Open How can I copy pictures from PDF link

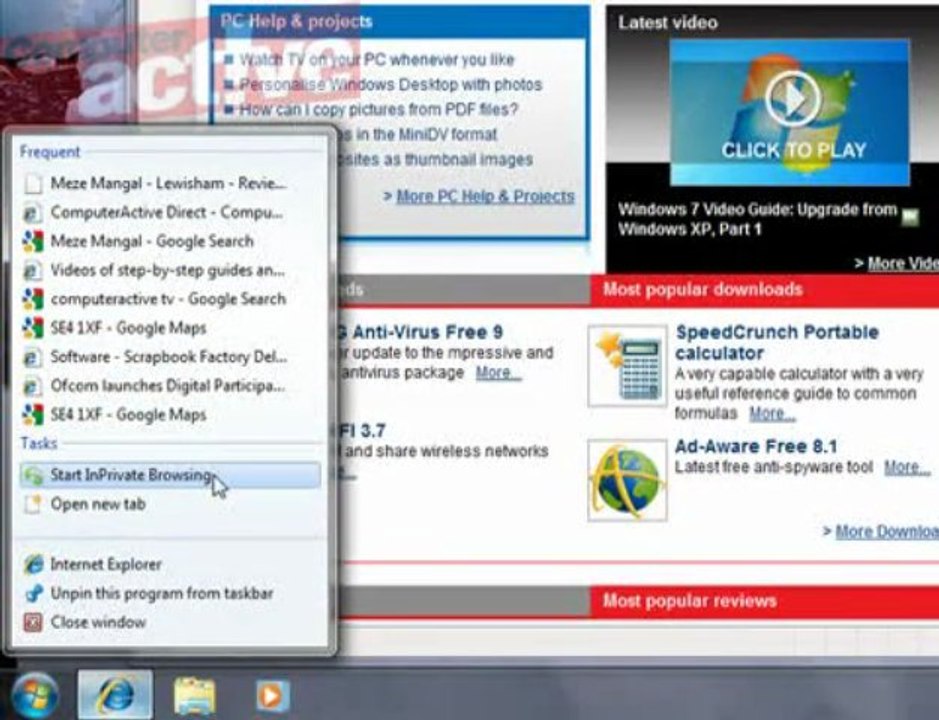[x=378, y=110]
